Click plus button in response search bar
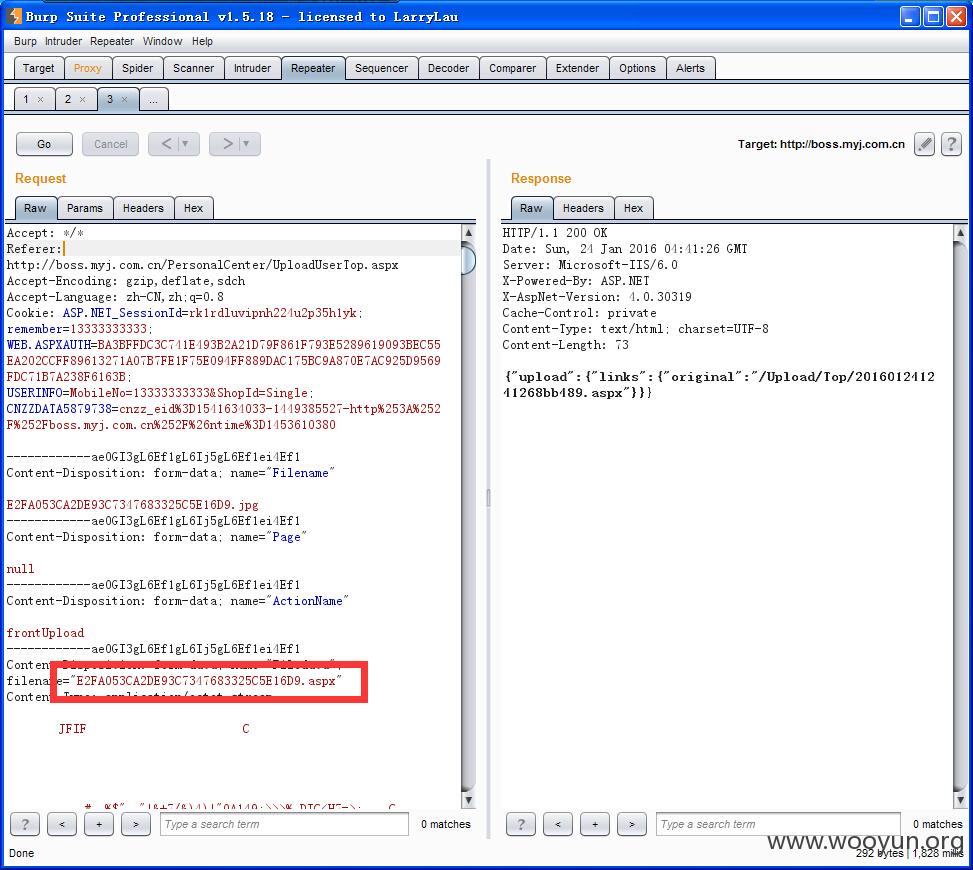 point(595,824)
